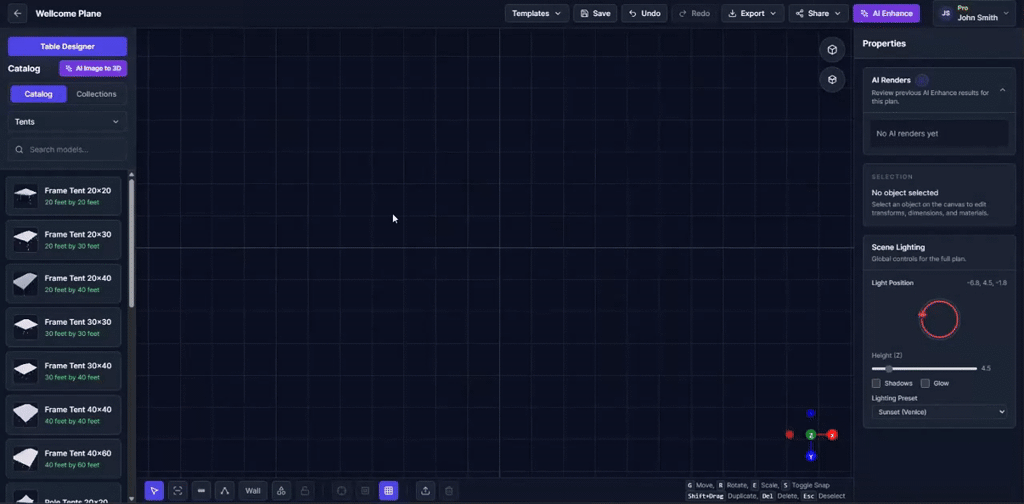Click the upper cube view button
Image resolution: width=1024 pixels, height=504 pixels.
(832, 50)
